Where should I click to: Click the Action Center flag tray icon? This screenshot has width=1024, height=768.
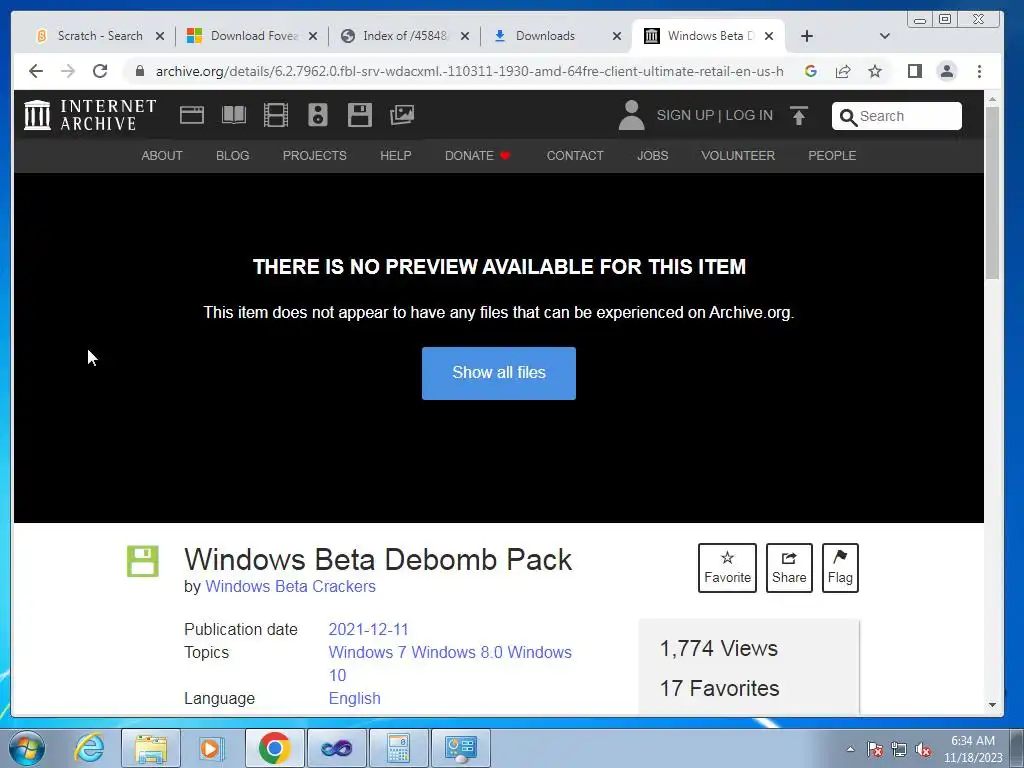click(875, 750)
